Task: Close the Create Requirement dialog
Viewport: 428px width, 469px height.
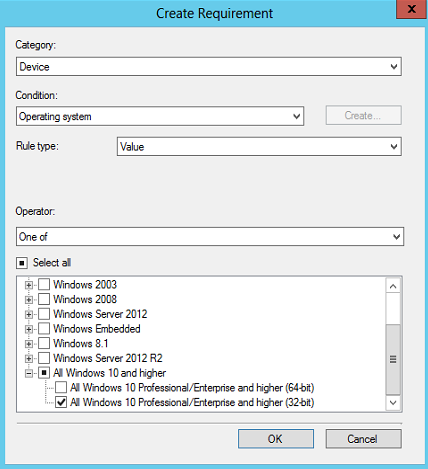Action: (412, 9)
